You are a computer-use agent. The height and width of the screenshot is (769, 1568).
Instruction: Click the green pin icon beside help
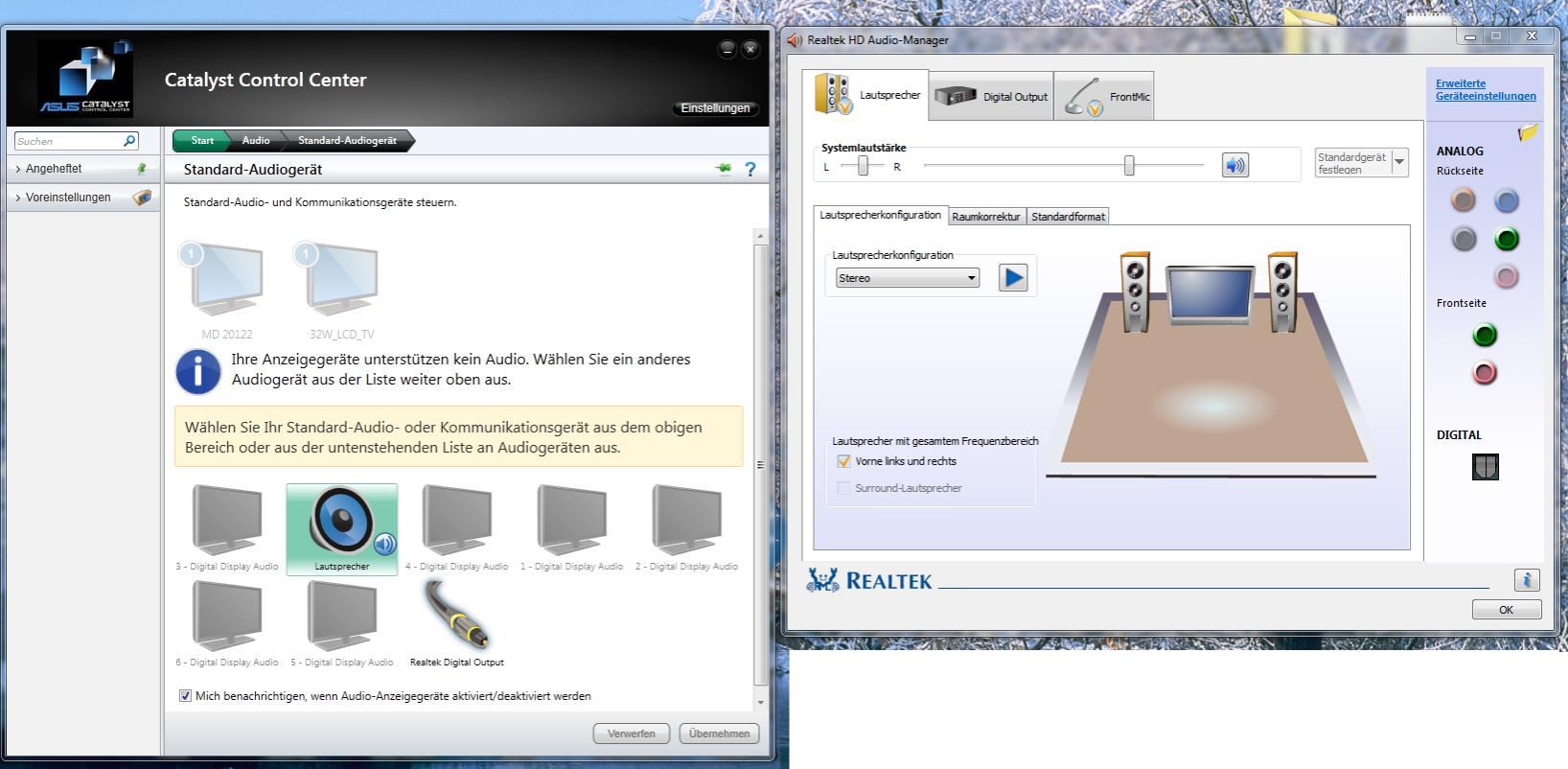(x=724, y=169)
